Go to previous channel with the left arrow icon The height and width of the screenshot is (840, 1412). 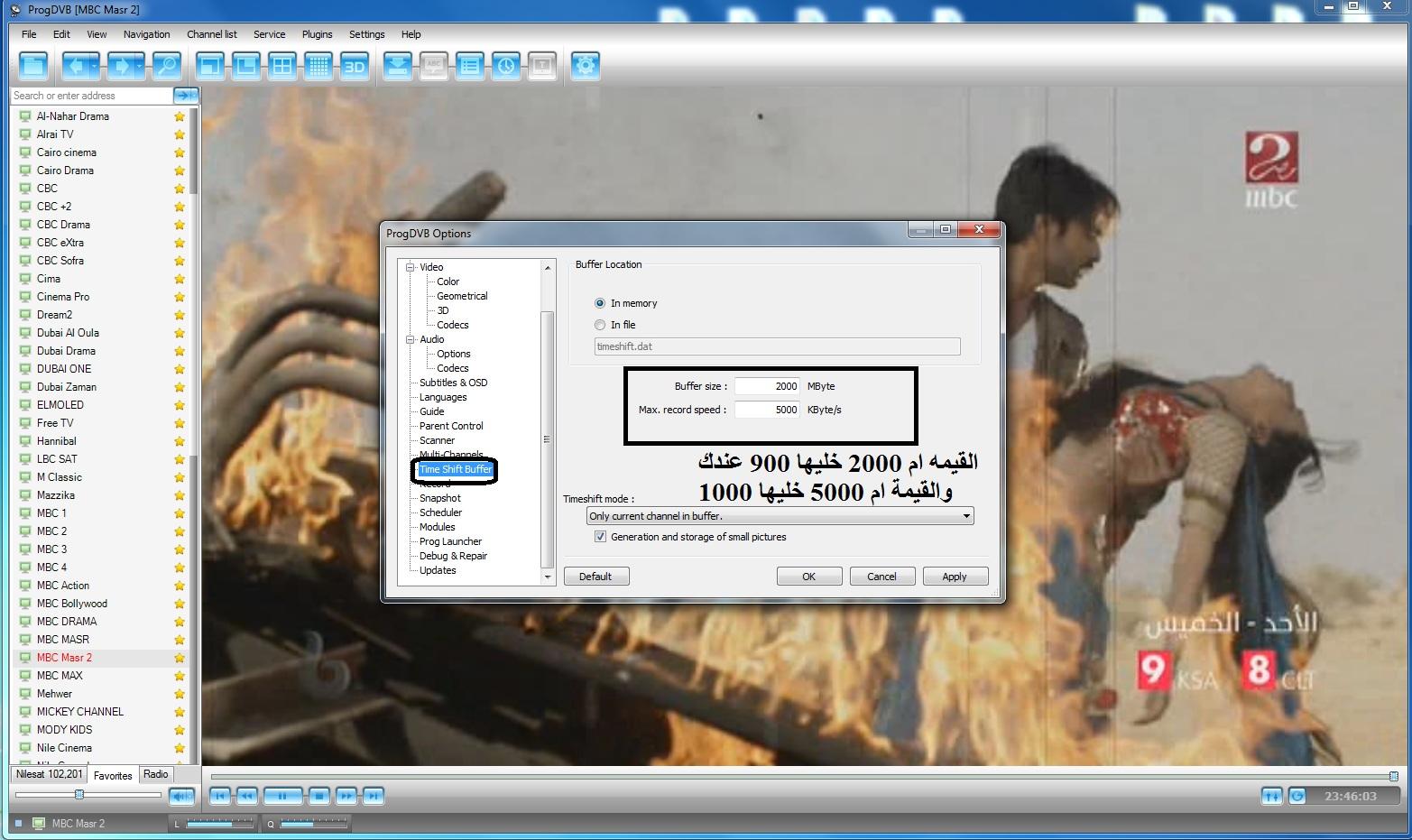pos(76,66)
